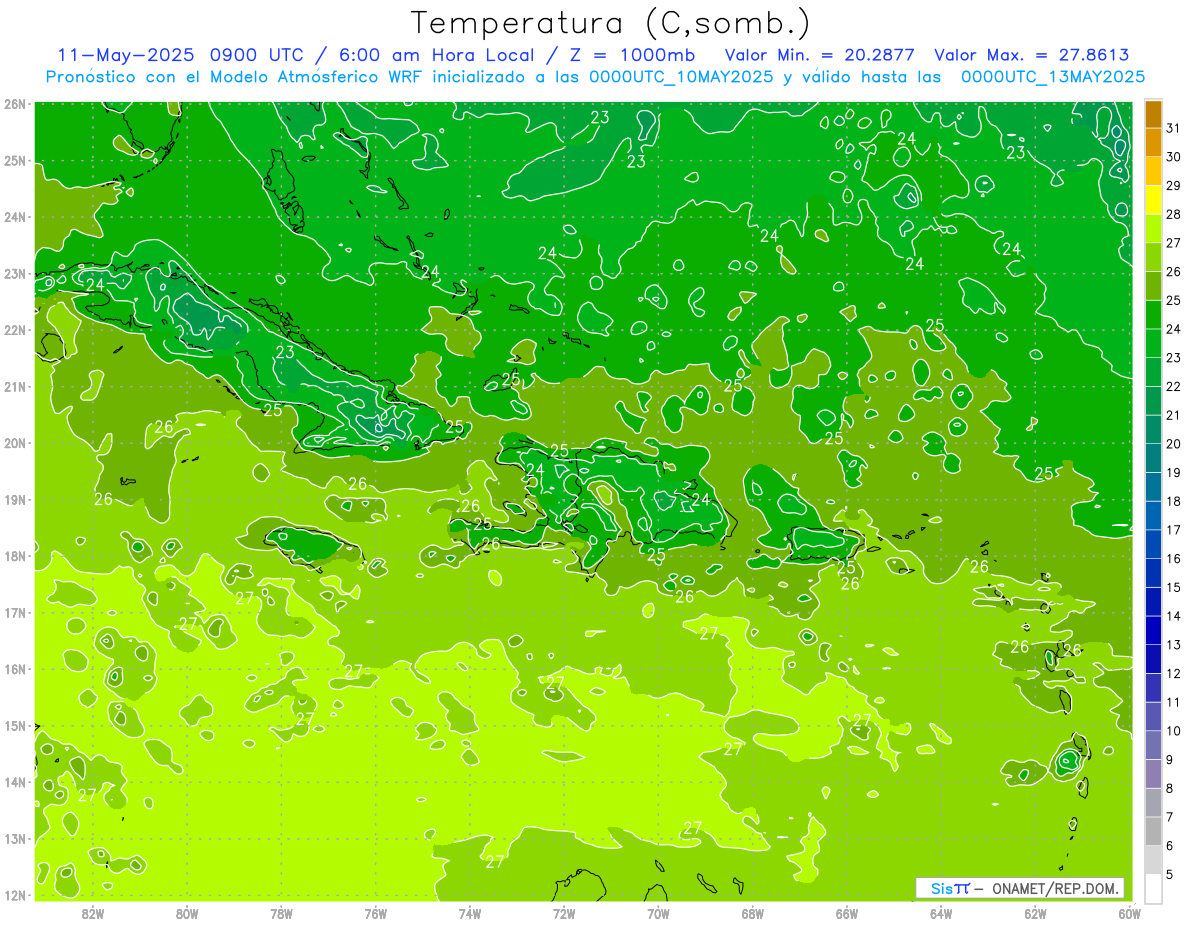Click the latitude label 16N
The width and height of the screenshot is (1200, 927).
click(14, 669)
